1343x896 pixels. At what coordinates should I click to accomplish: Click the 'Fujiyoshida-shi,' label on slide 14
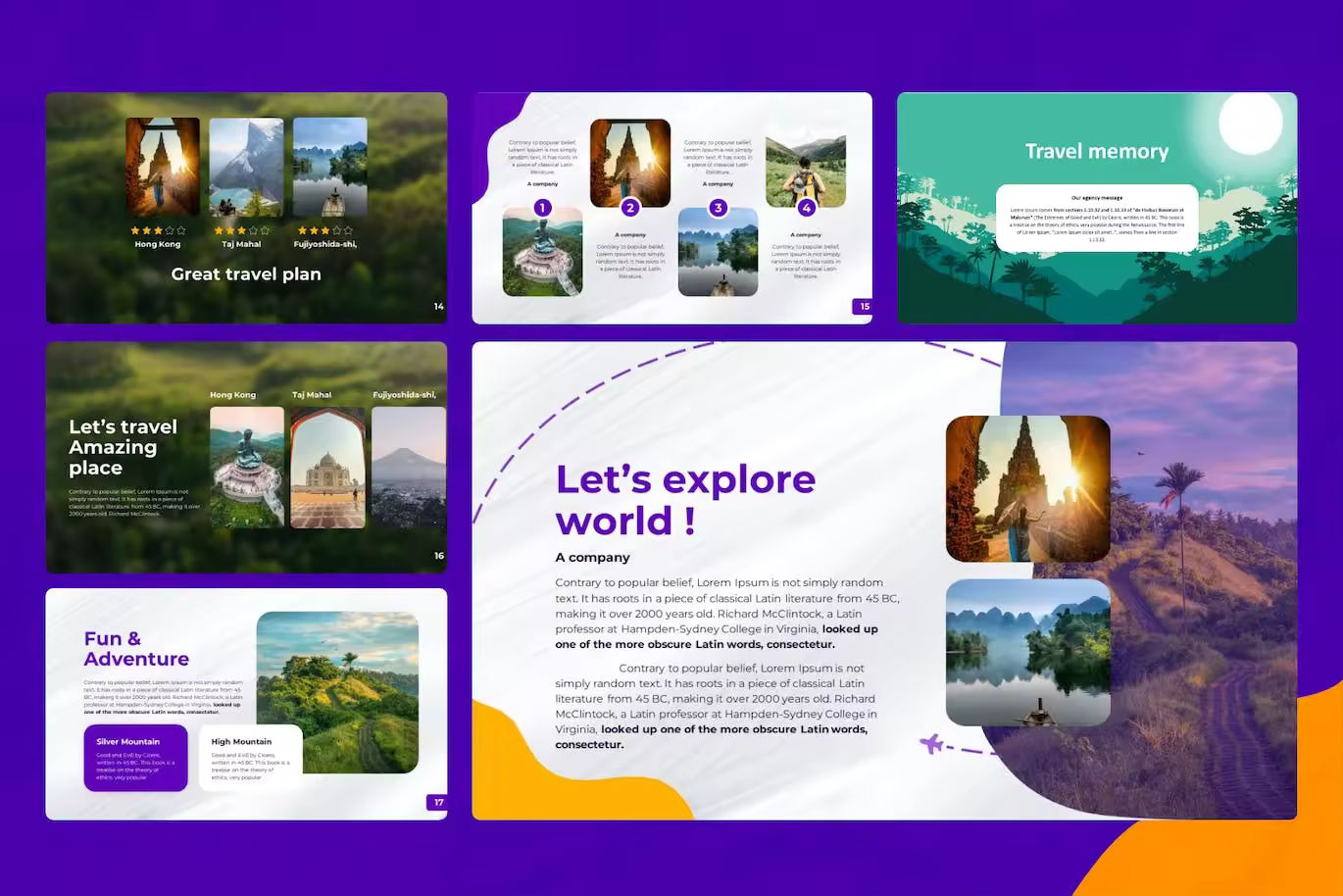(x=325, y=244)
